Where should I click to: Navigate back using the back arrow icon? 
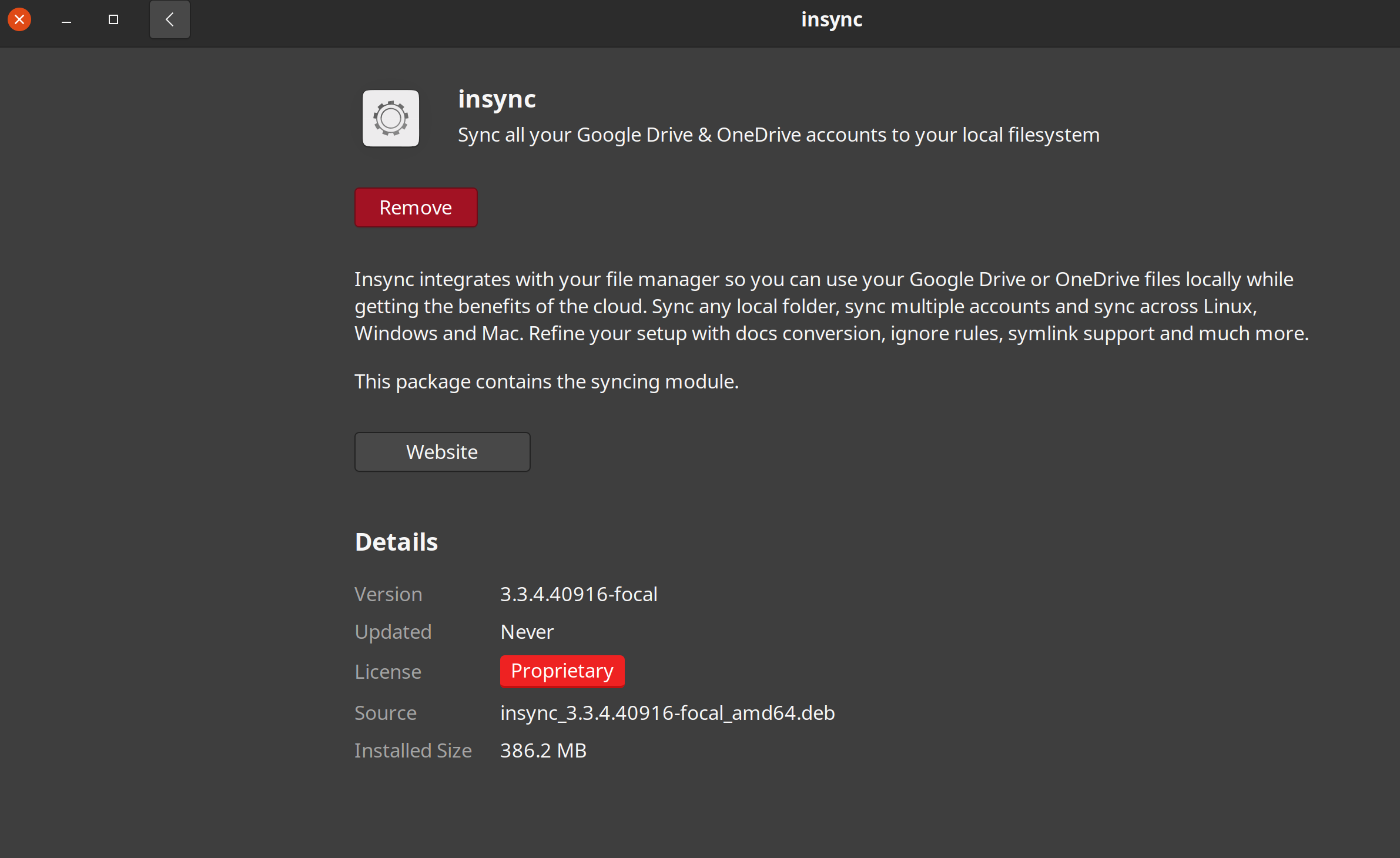(169, 19)
